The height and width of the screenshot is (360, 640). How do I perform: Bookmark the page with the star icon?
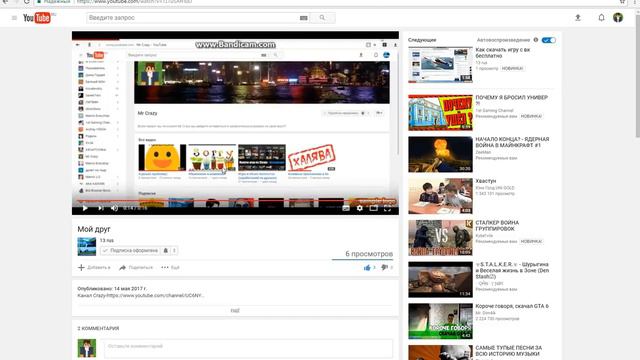coord(622,2)
